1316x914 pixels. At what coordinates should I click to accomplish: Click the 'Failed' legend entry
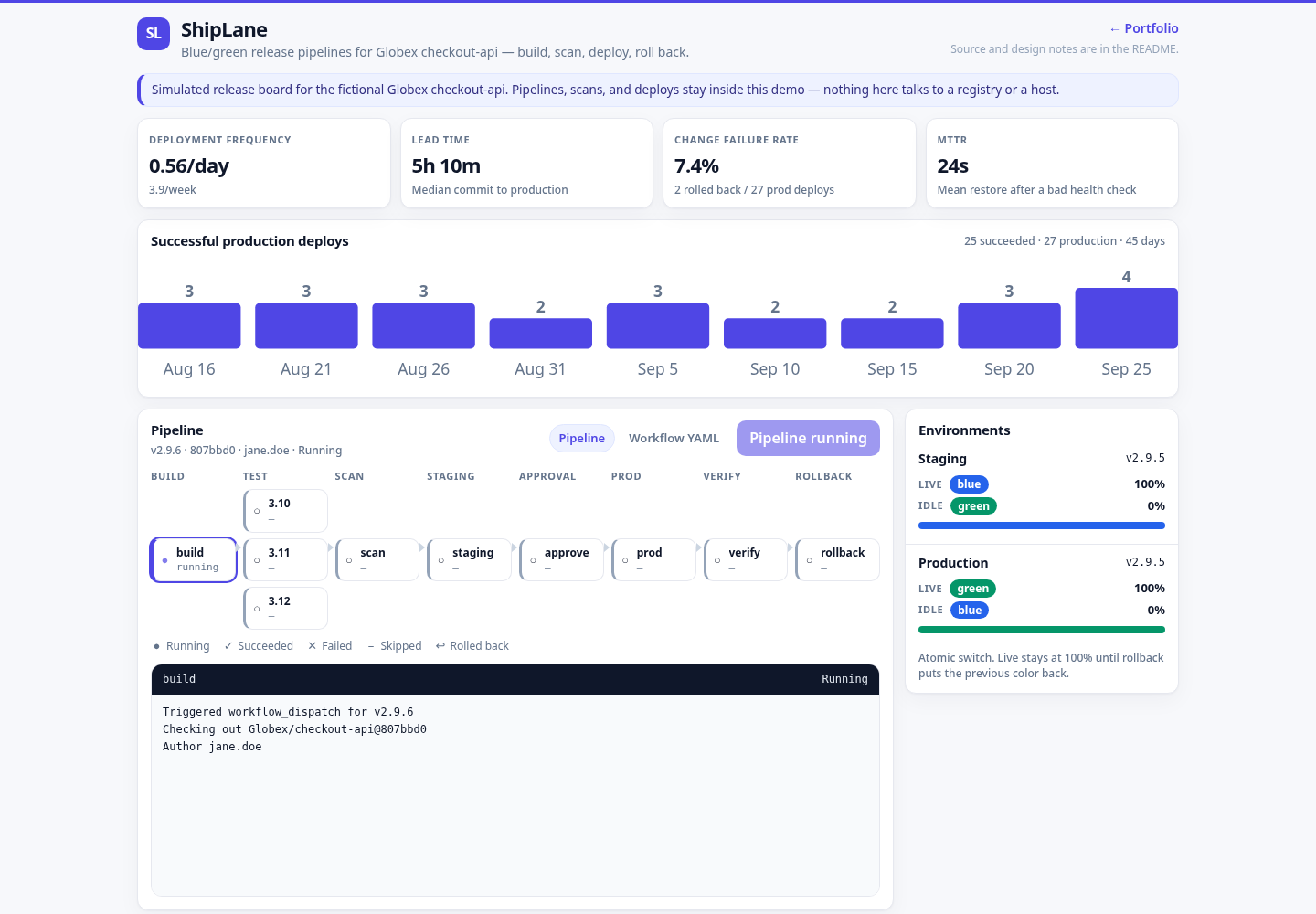(x=330, y=646)
